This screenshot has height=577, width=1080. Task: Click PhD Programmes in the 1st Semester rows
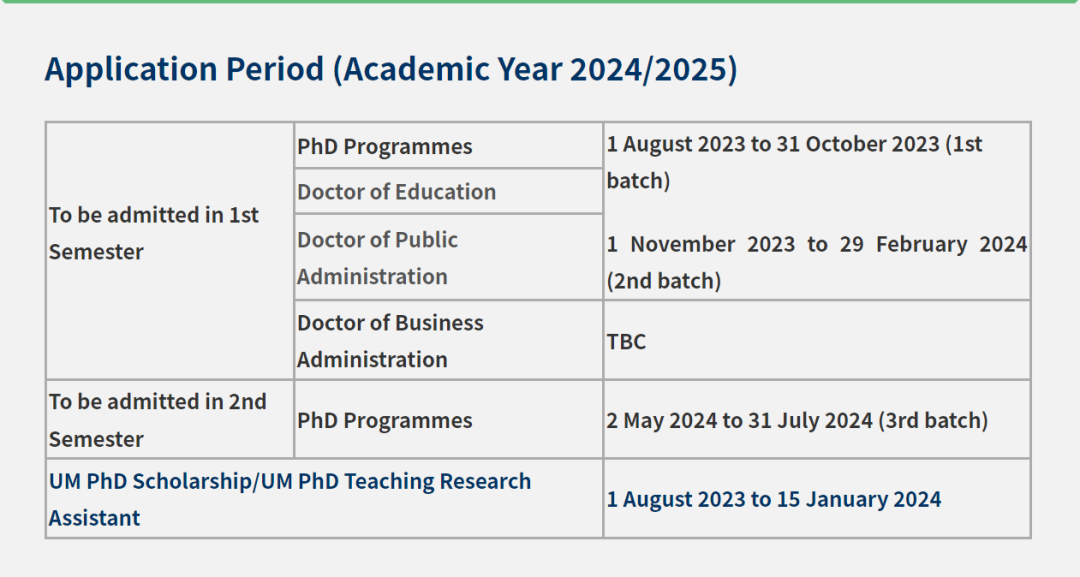point(384,146)
